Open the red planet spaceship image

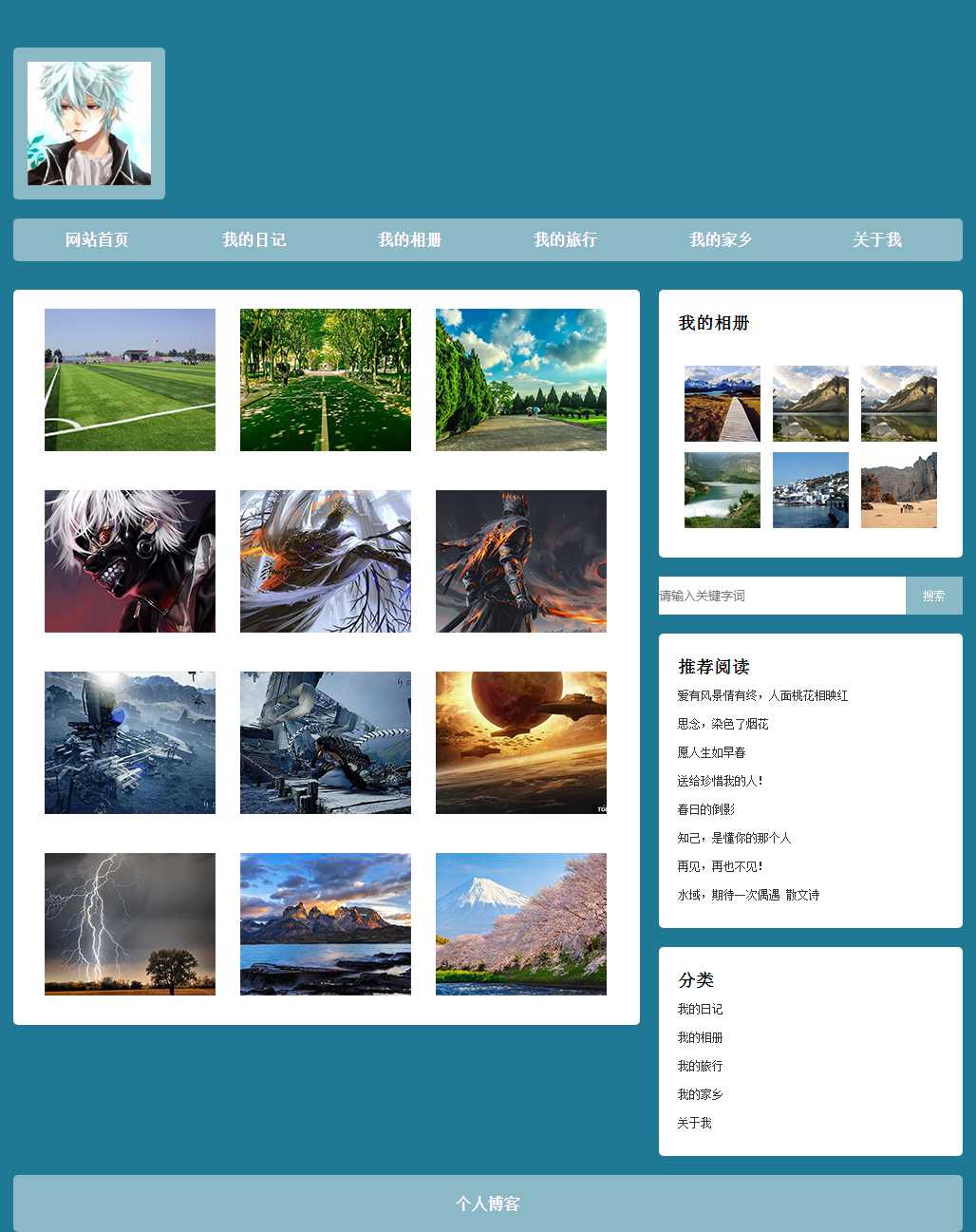click(x=521, y=743)
